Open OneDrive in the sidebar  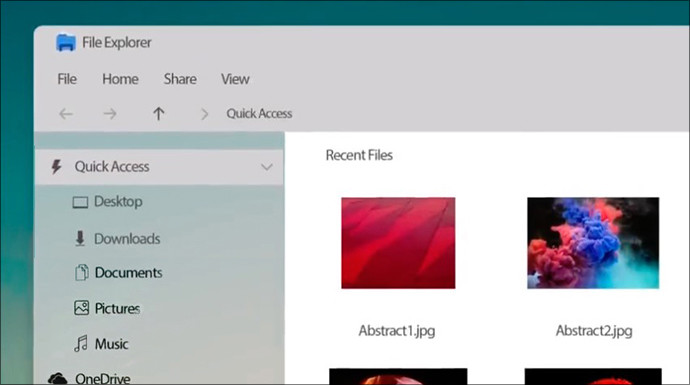point(103,378)
